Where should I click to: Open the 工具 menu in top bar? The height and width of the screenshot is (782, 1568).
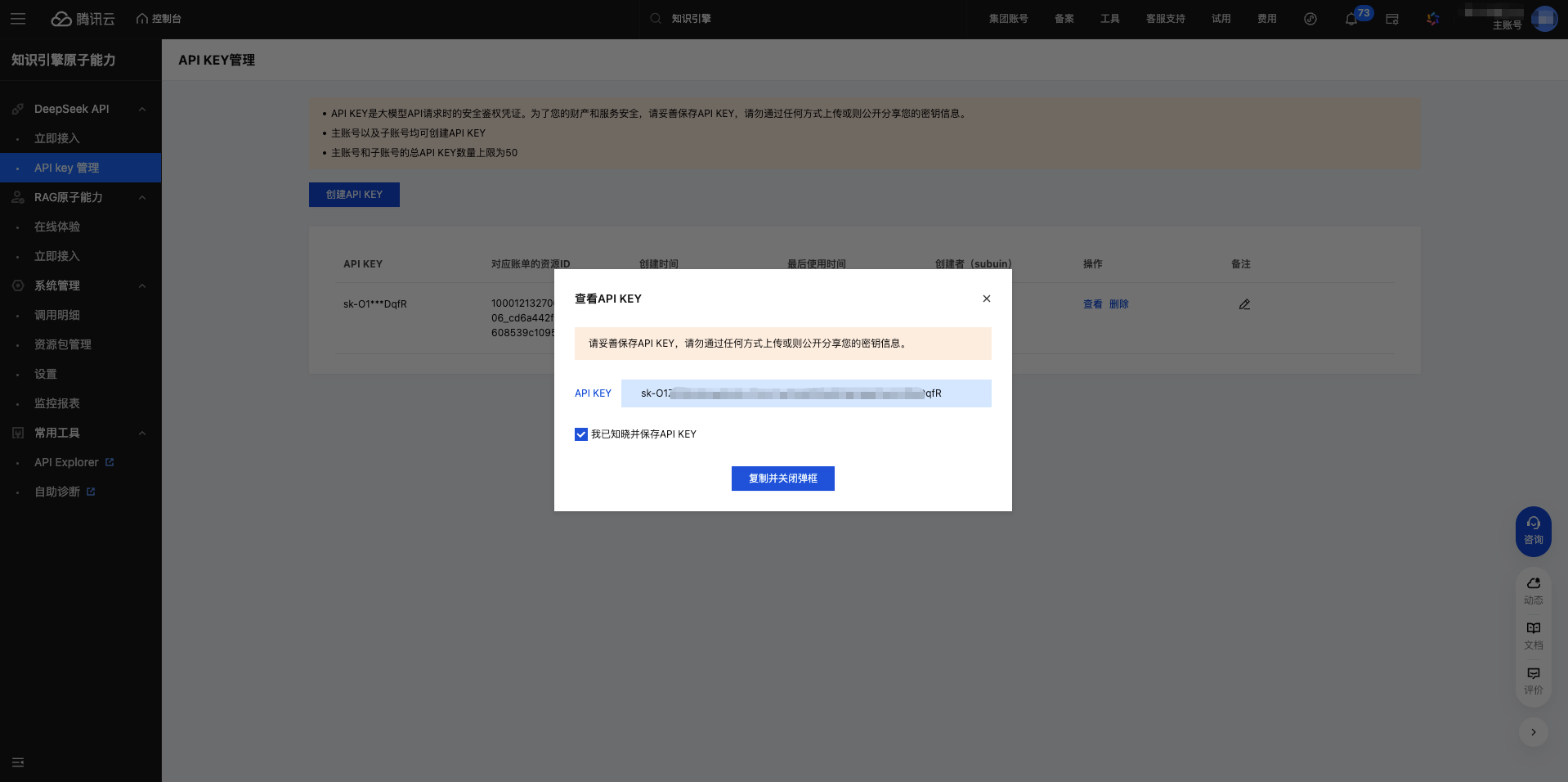click(1109, 19)
